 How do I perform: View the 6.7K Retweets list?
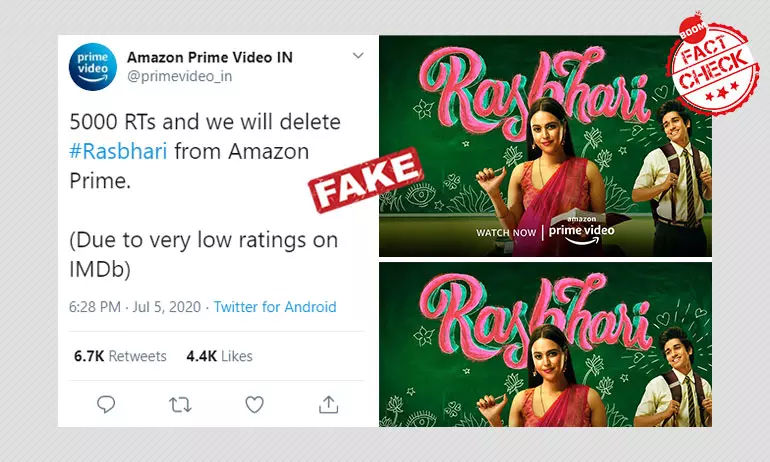120,356
